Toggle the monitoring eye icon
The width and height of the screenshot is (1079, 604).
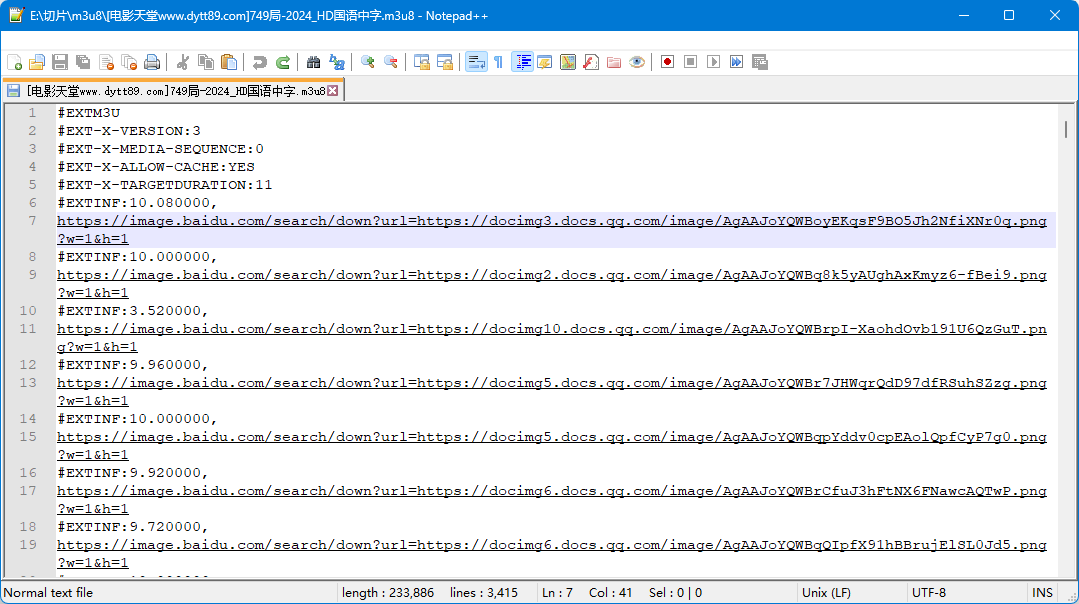[637, 62]
